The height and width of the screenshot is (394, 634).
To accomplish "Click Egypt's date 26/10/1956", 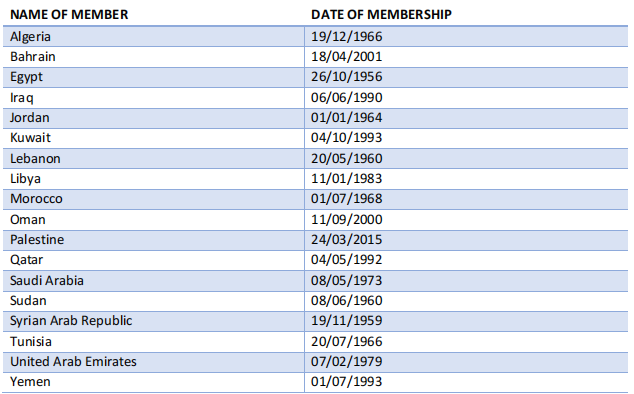I will pyautogui.click(x=347, y=77).
